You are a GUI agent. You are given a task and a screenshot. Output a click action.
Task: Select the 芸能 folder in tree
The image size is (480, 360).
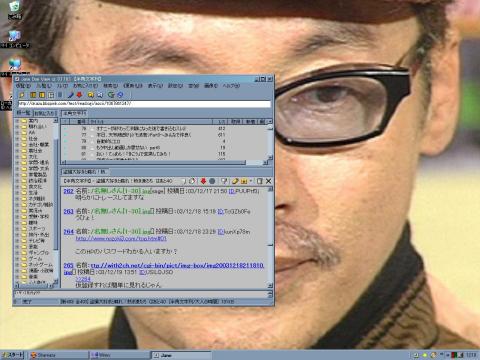click(x=33, y=247)
